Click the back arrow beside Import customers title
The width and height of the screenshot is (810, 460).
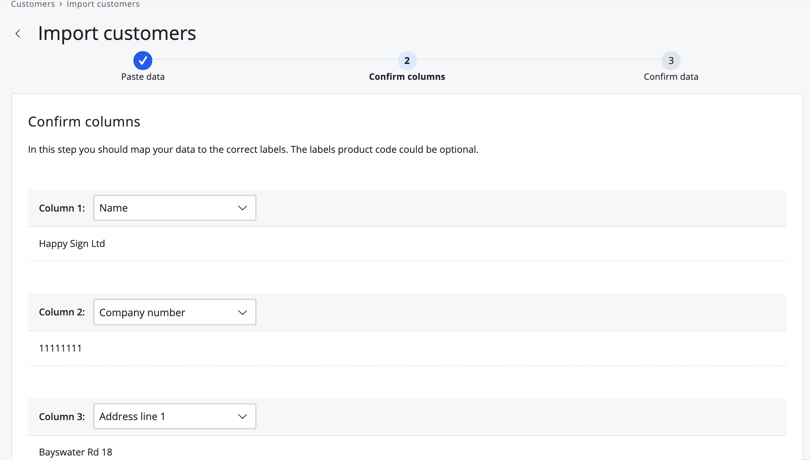click(18, 34)
